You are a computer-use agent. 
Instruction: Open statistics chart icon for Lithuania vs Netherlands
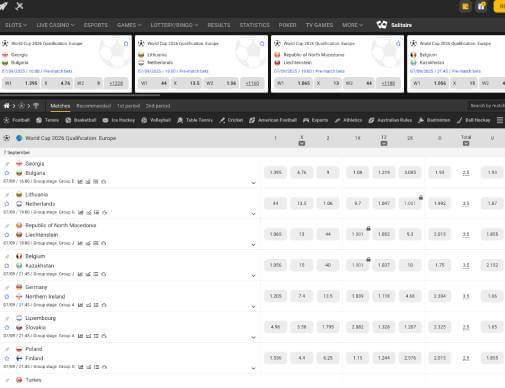click(80, 212)
